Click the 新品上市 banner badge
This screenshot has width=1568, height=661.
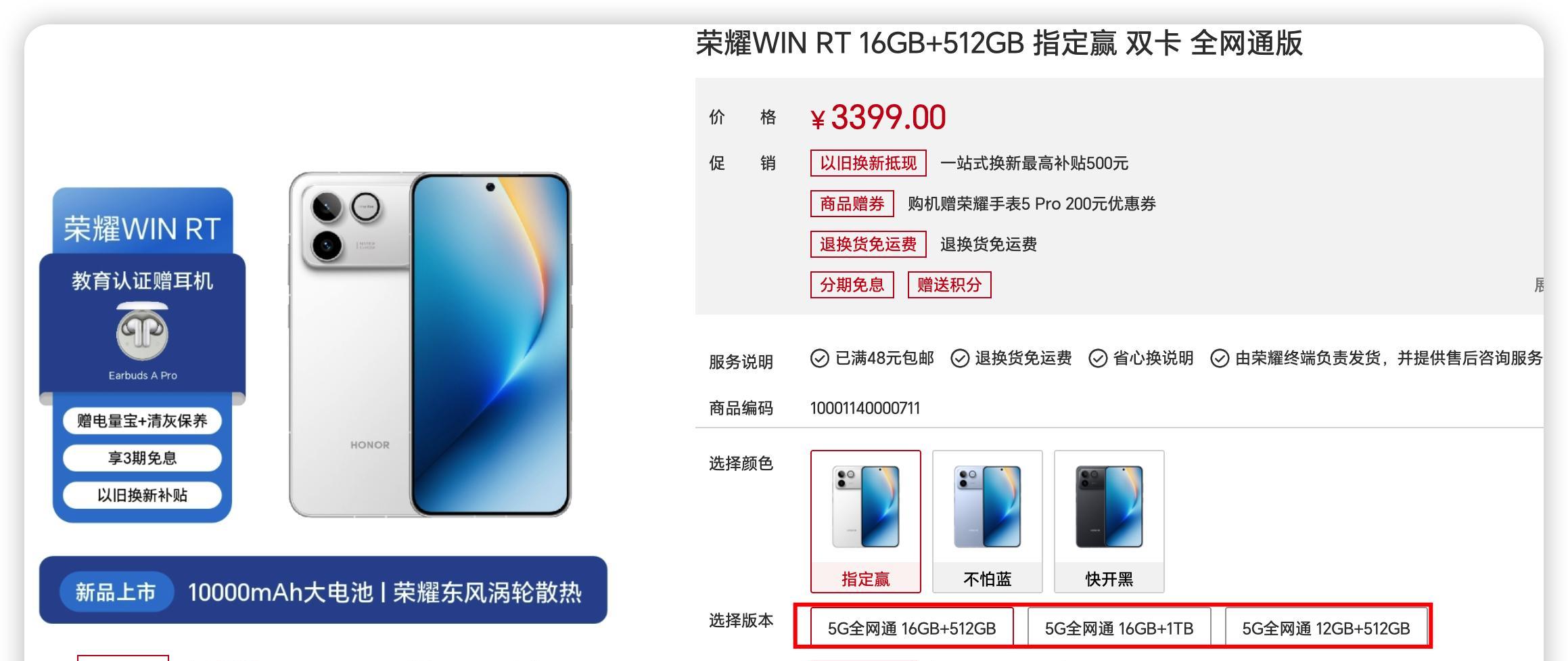(116, 592)
